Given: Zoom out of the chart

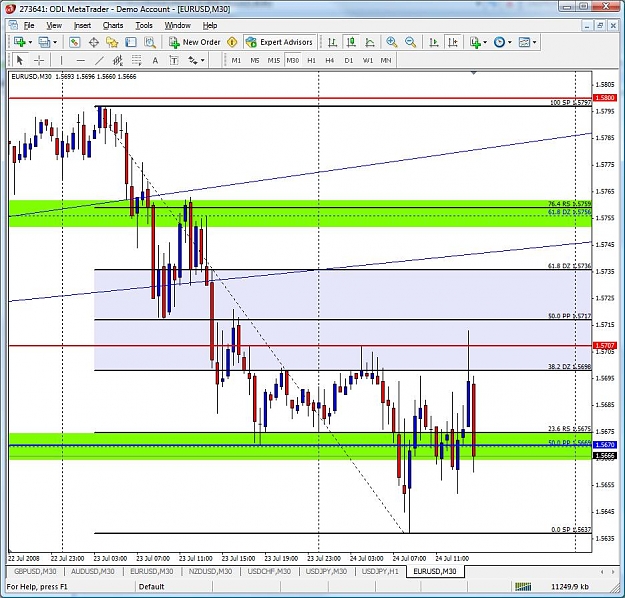Looking at the screenshot, I should click(411, 42).
